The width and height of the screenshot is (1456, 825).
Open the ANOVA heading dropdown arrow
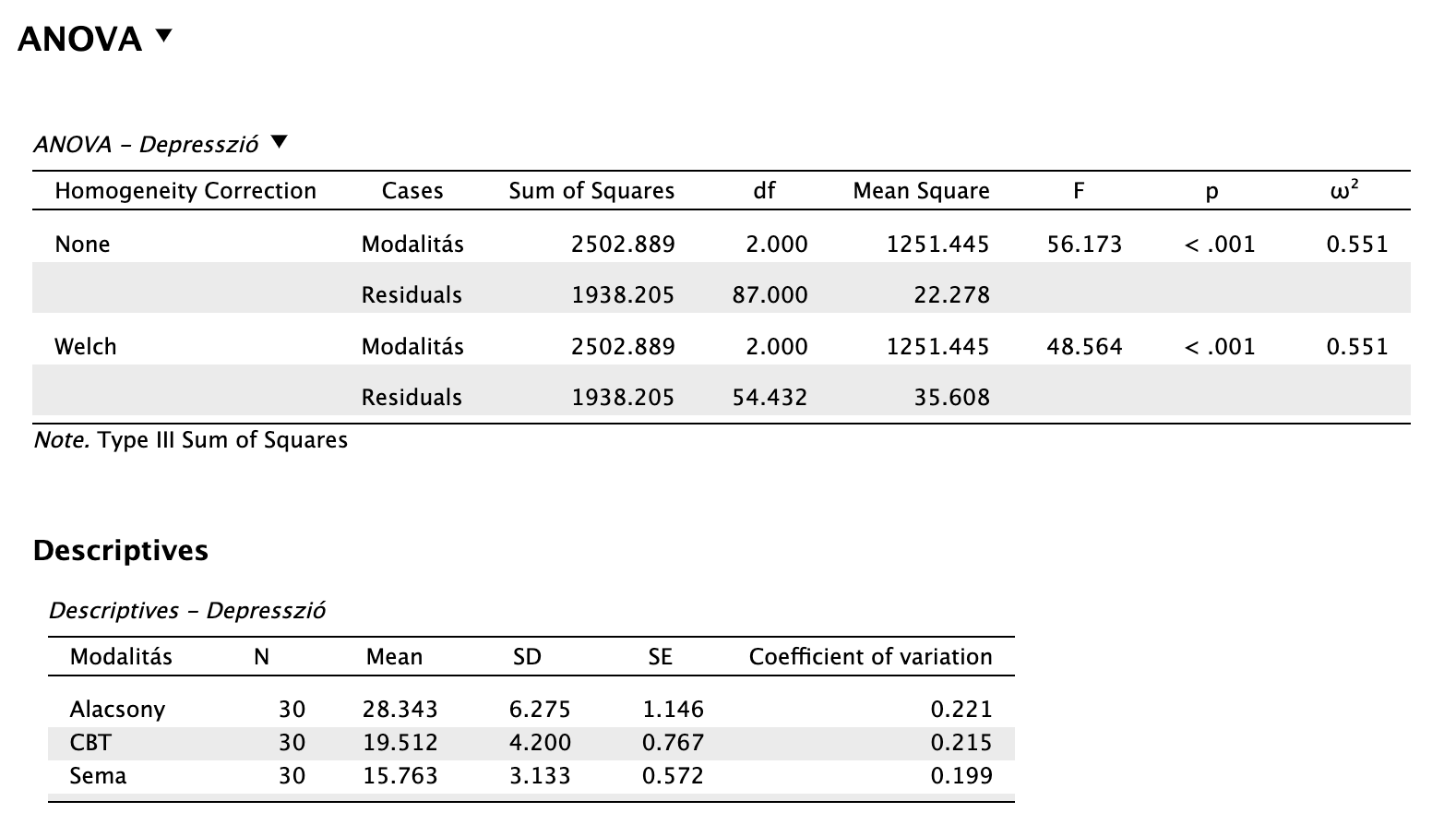click(163, 37)
